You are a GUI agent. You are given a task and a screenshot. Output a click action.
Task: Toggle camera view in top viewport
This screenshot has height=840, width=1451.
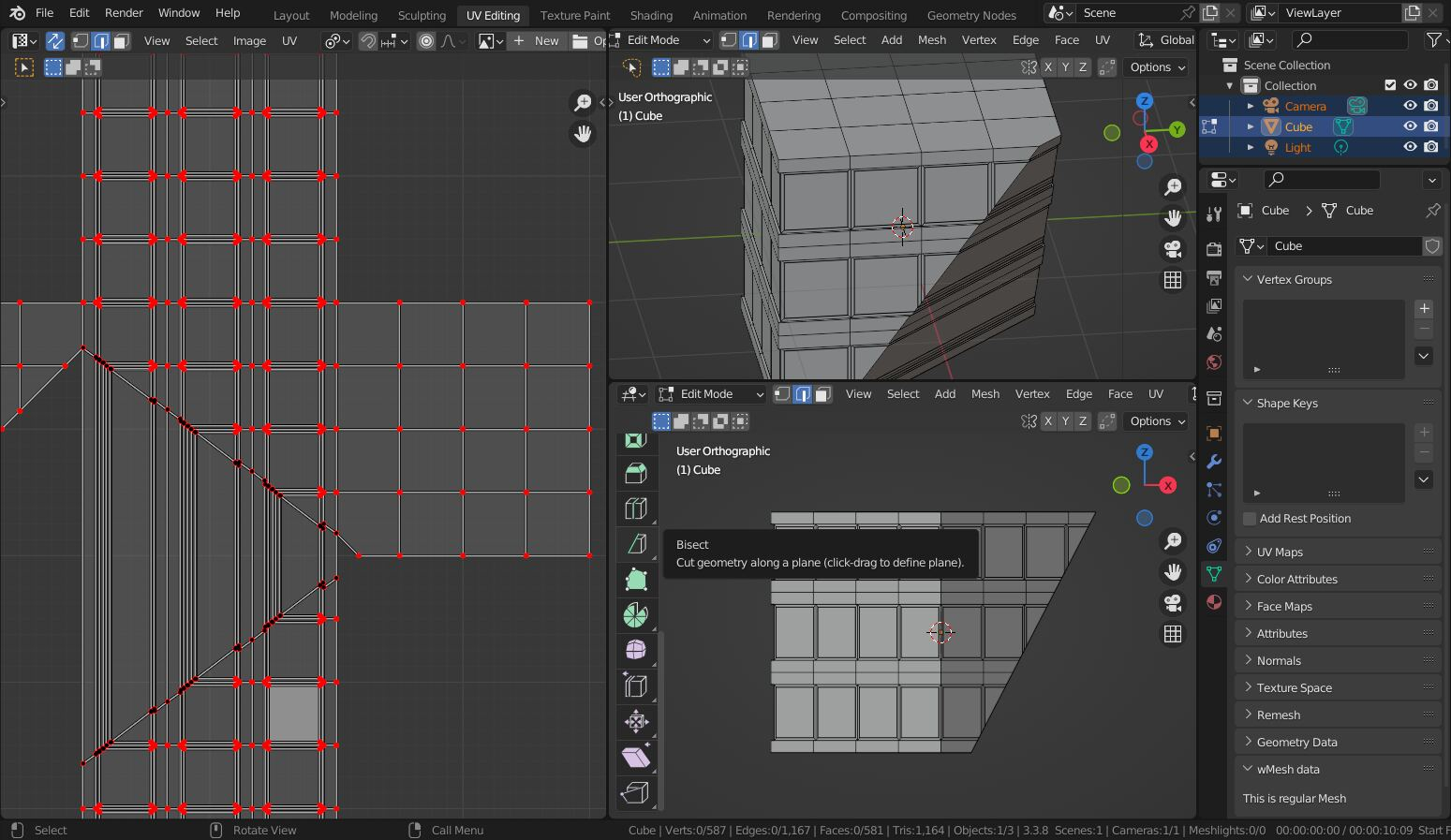1173,249
